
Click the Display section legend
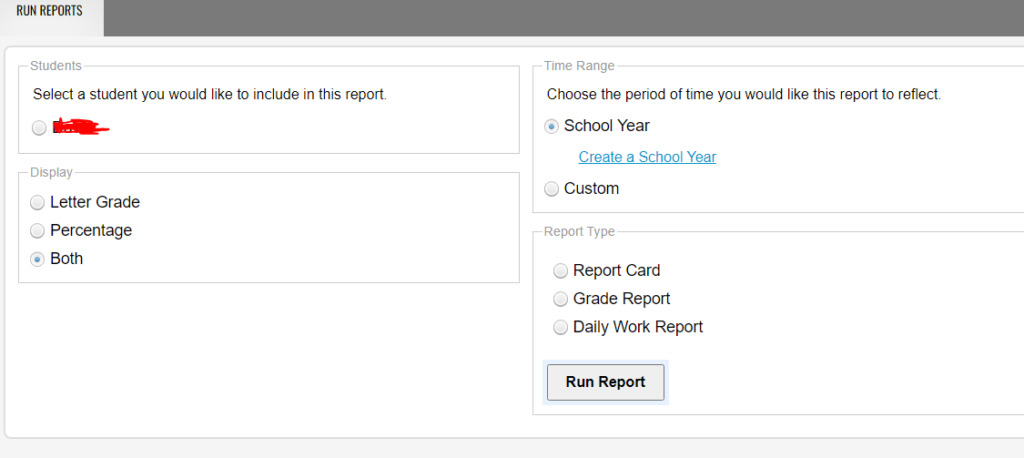(52, 172)
